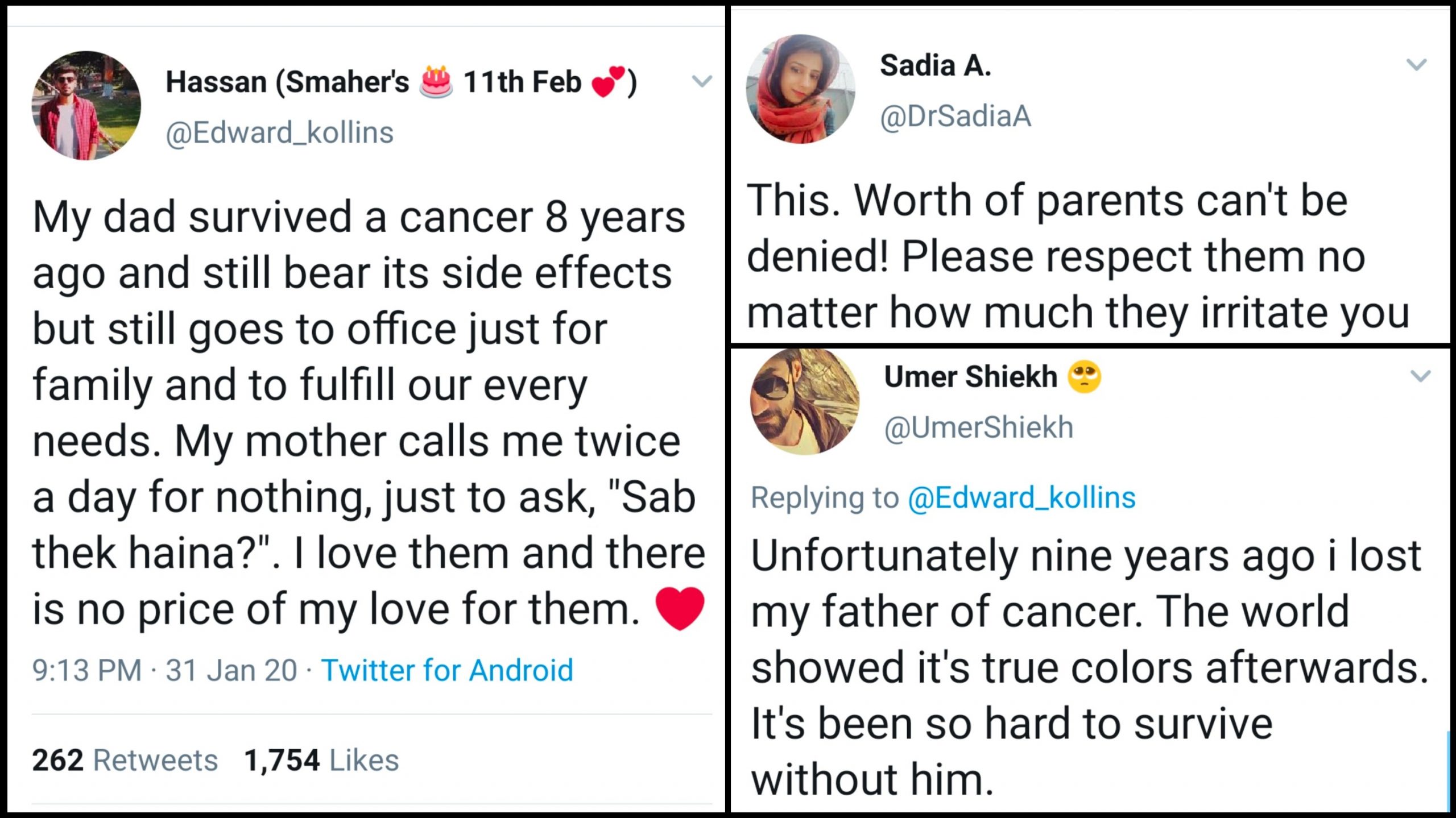Screen dimensions: 1456x818
Task: View Umer Shiekh's profile photo
Action: point(805,401)
